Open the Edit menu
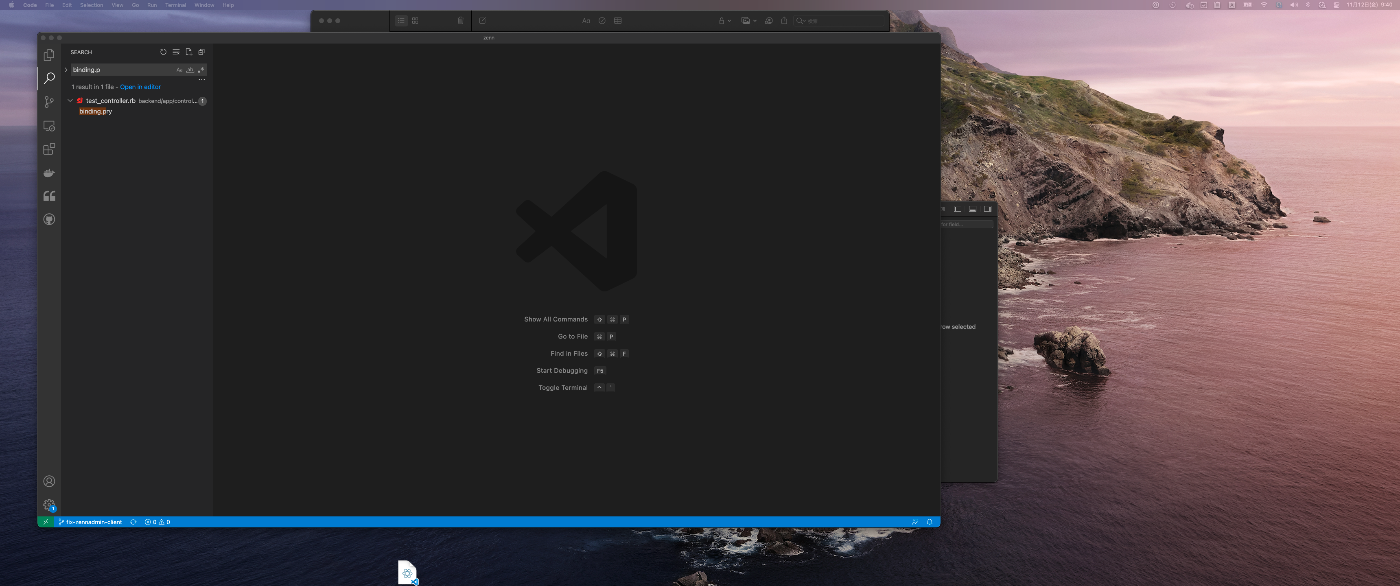 click(x=67, y=5)
